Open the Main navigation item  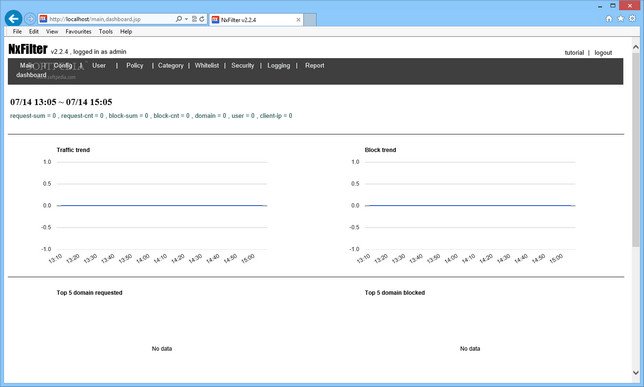[x=26, y=65]
